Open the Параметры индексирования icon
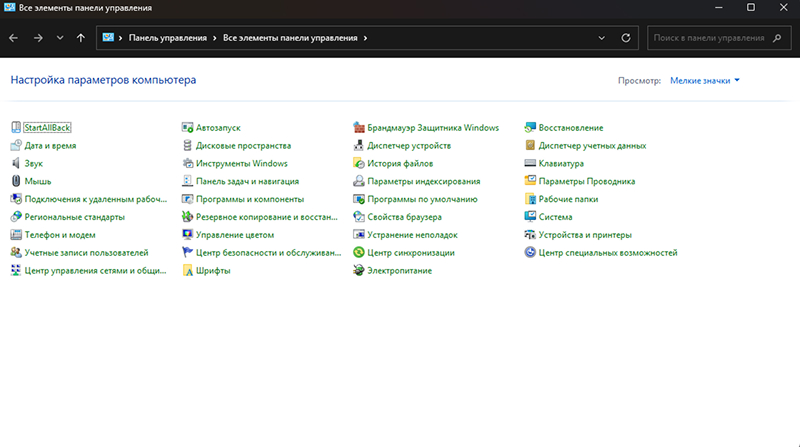 (x=359, y=181)
